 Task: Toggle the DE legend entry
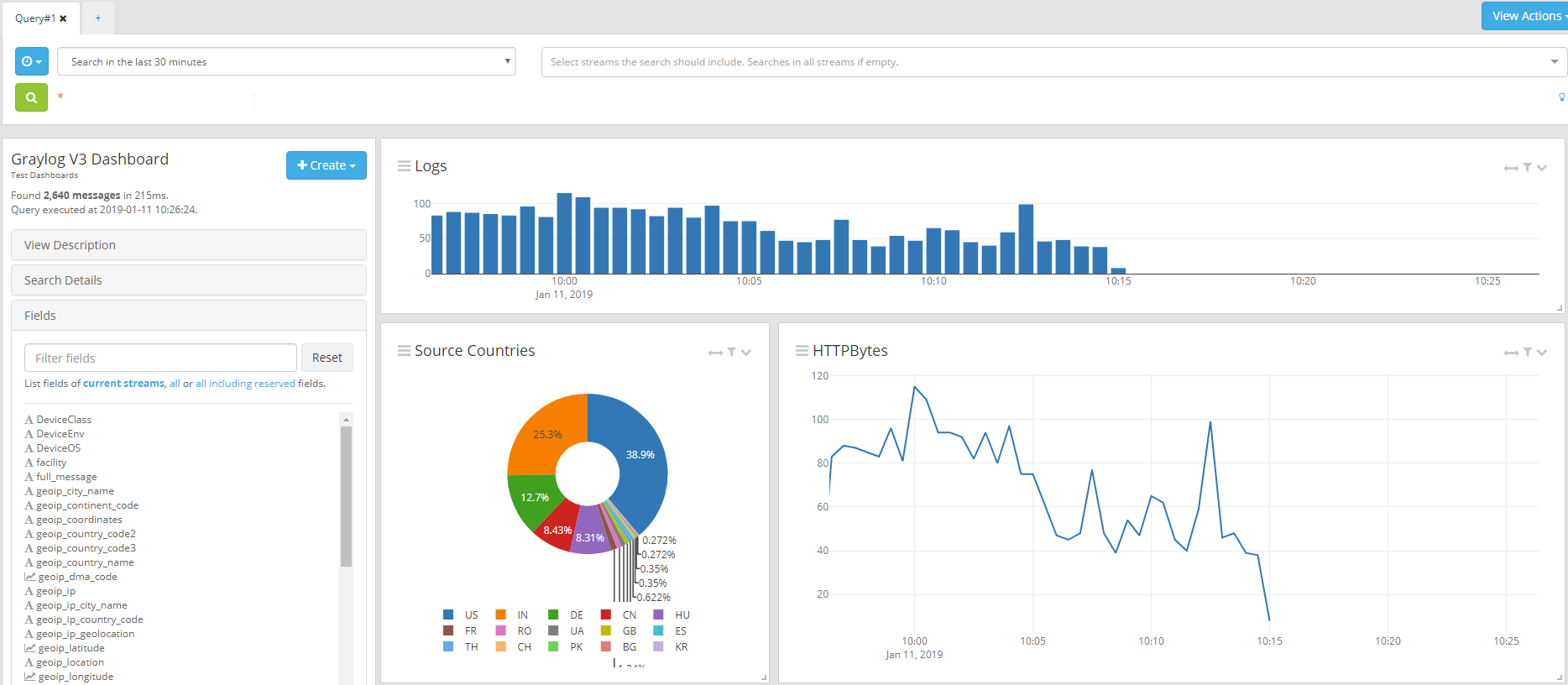[x=566, y=614]
